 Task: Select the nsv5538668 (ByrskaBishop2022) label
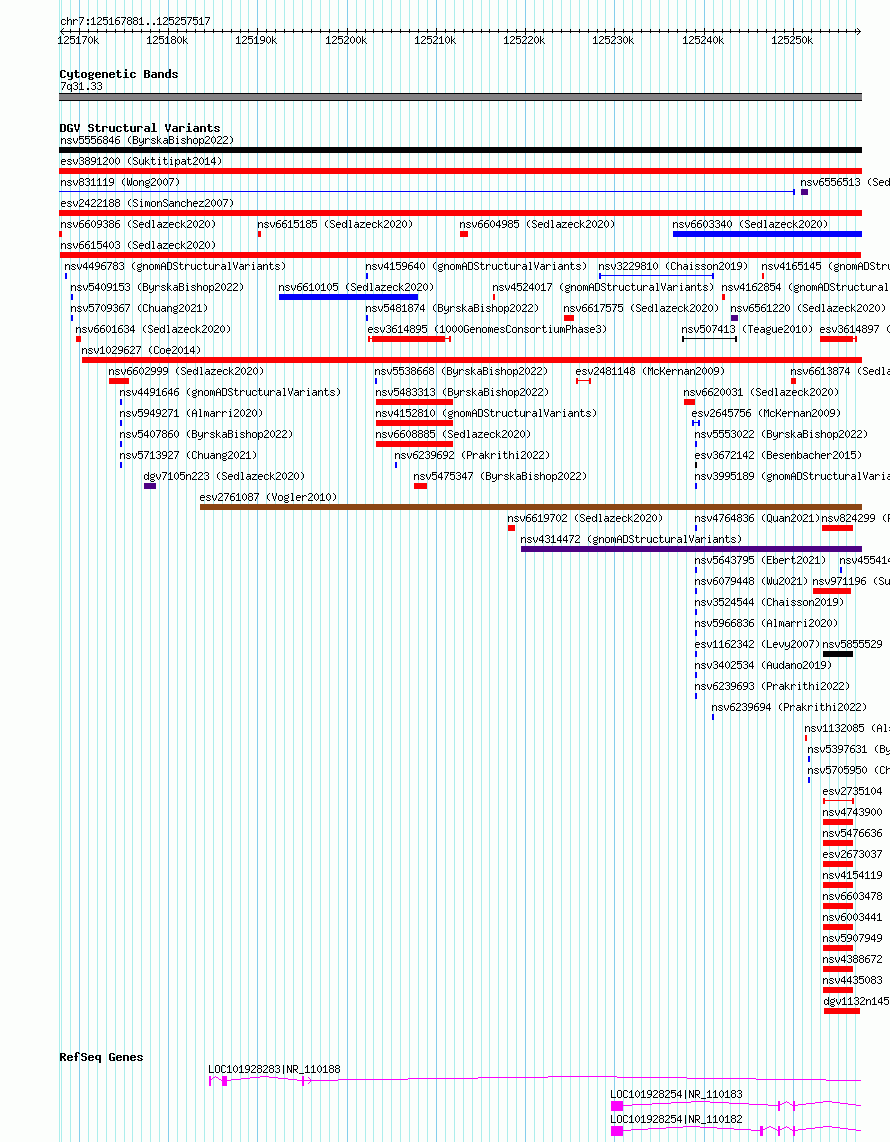point(461,371)
